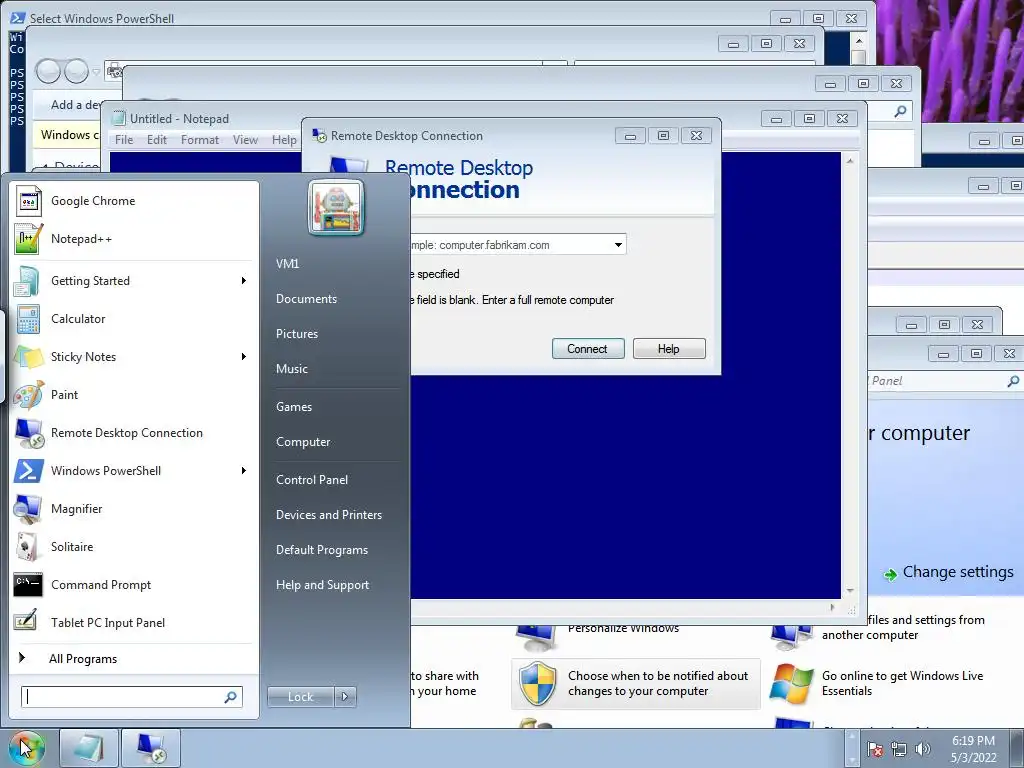Viewport: 1024px width, 768px height.
Task: Open the volume speaker tray icon
Action: [923, 749]
